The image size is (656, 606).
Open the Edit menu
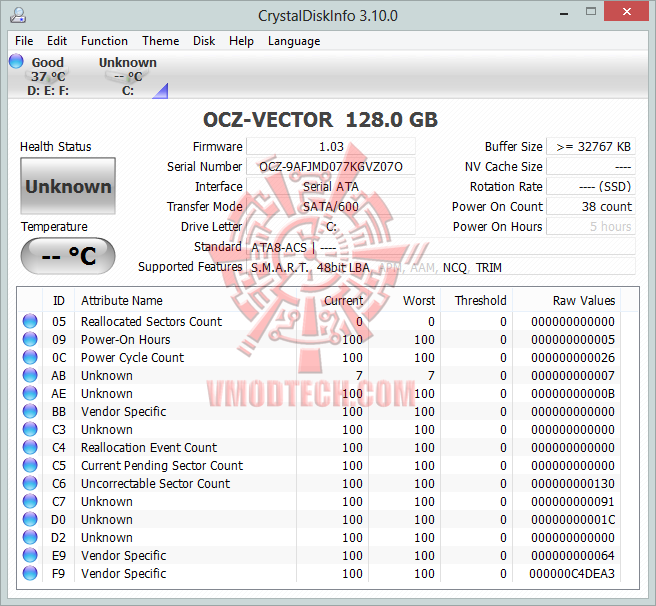point(57,41)
